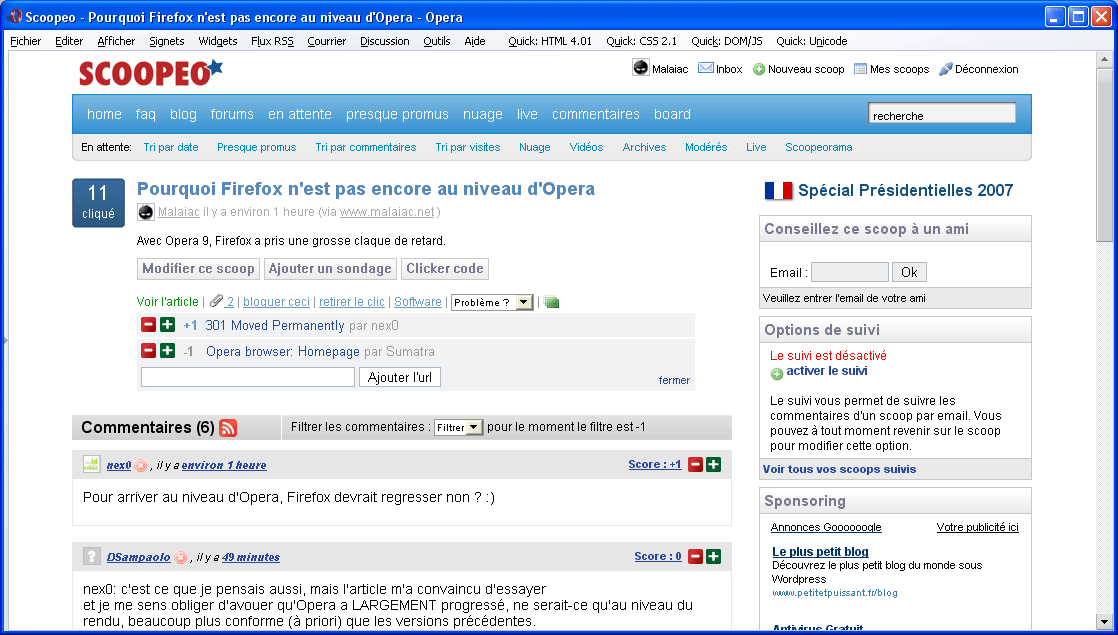Viewport: 1118px width, 635px height.
Task: Open the Outils menu
Action: click(436, 41)
